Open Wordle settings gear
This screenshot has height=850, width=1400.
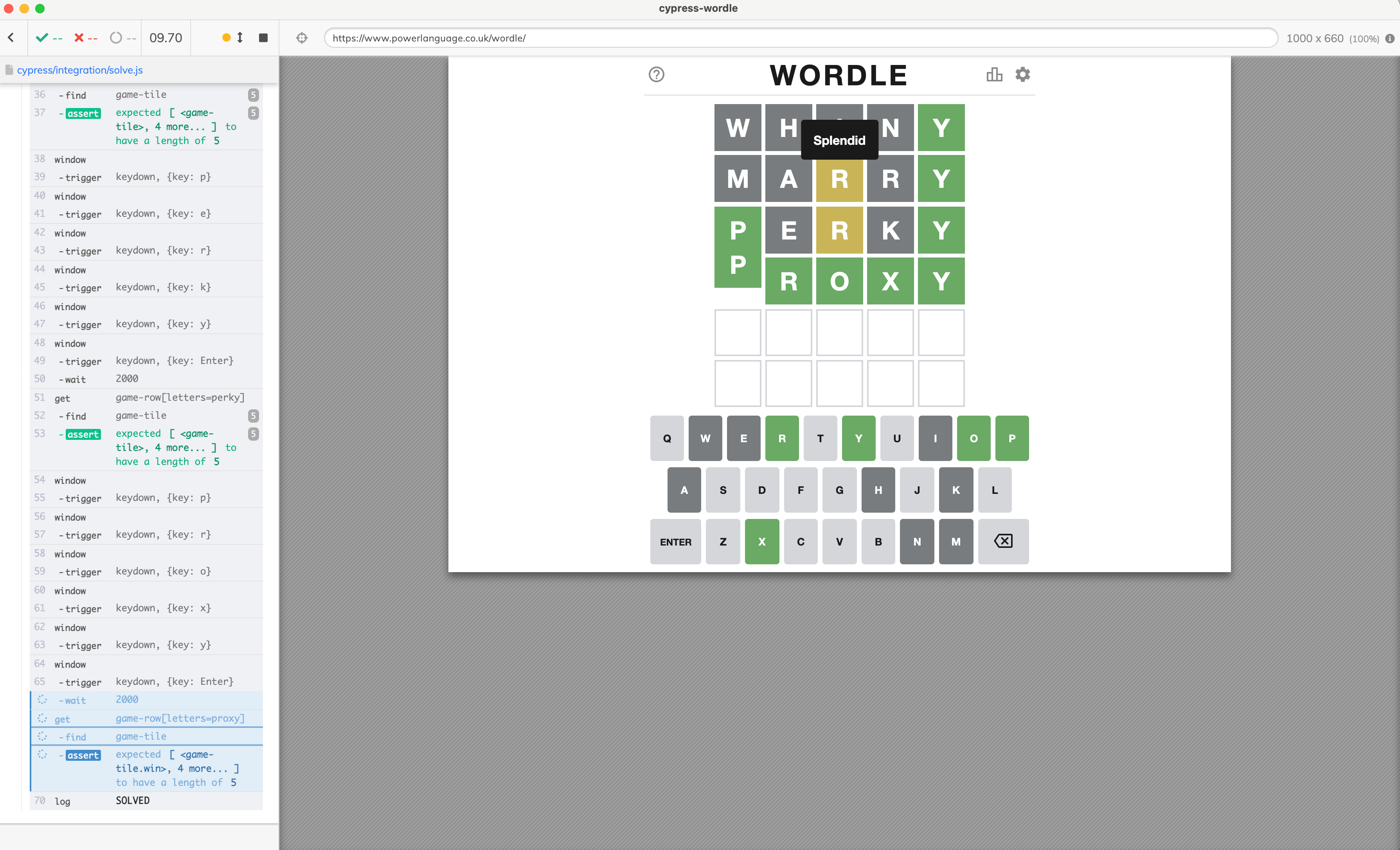click(1023, 74)
